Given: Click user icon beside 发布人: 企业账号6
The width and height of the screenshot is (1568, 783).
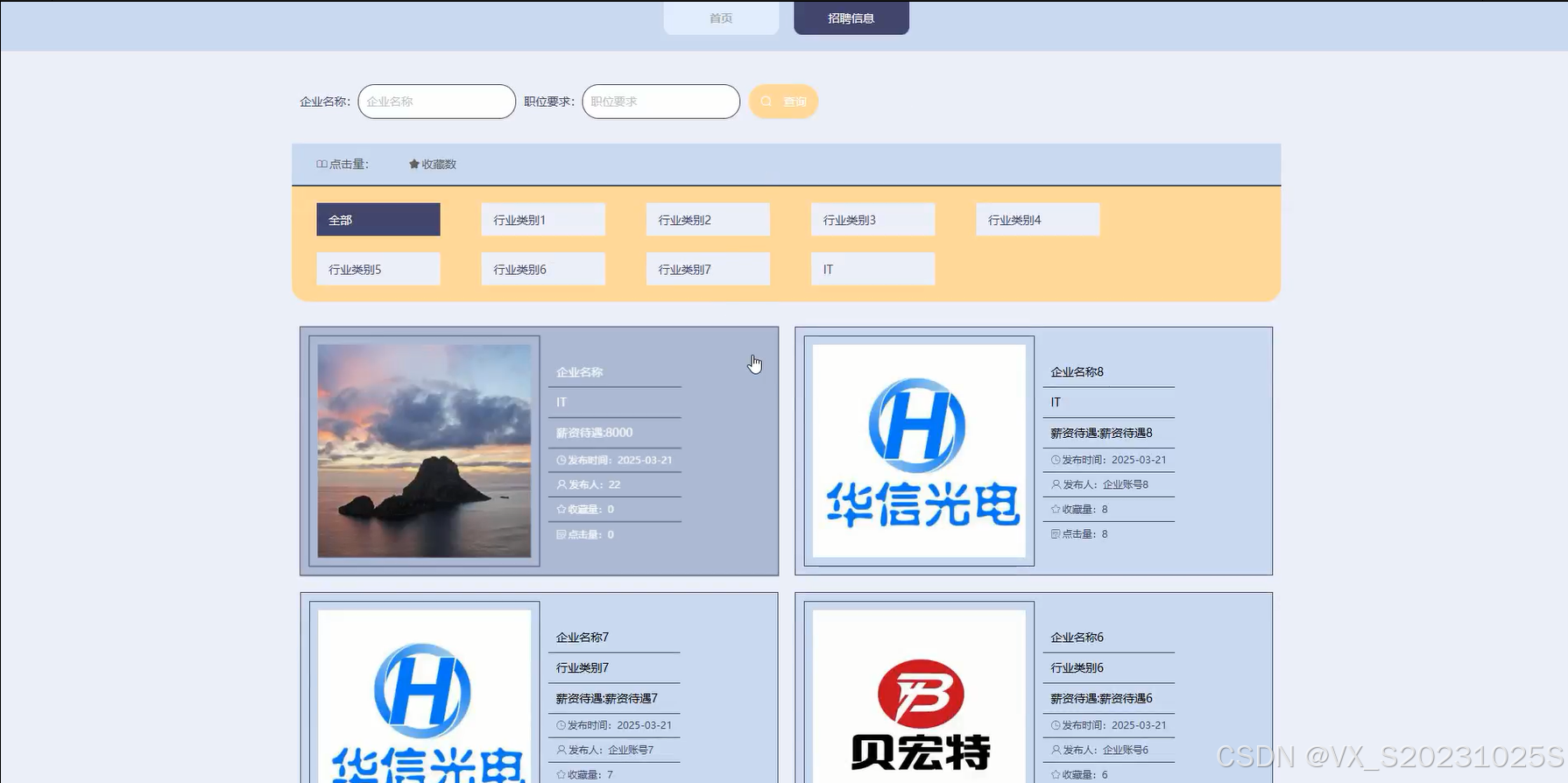Looking at the screenshot, I should click(x=1056, y=750).
